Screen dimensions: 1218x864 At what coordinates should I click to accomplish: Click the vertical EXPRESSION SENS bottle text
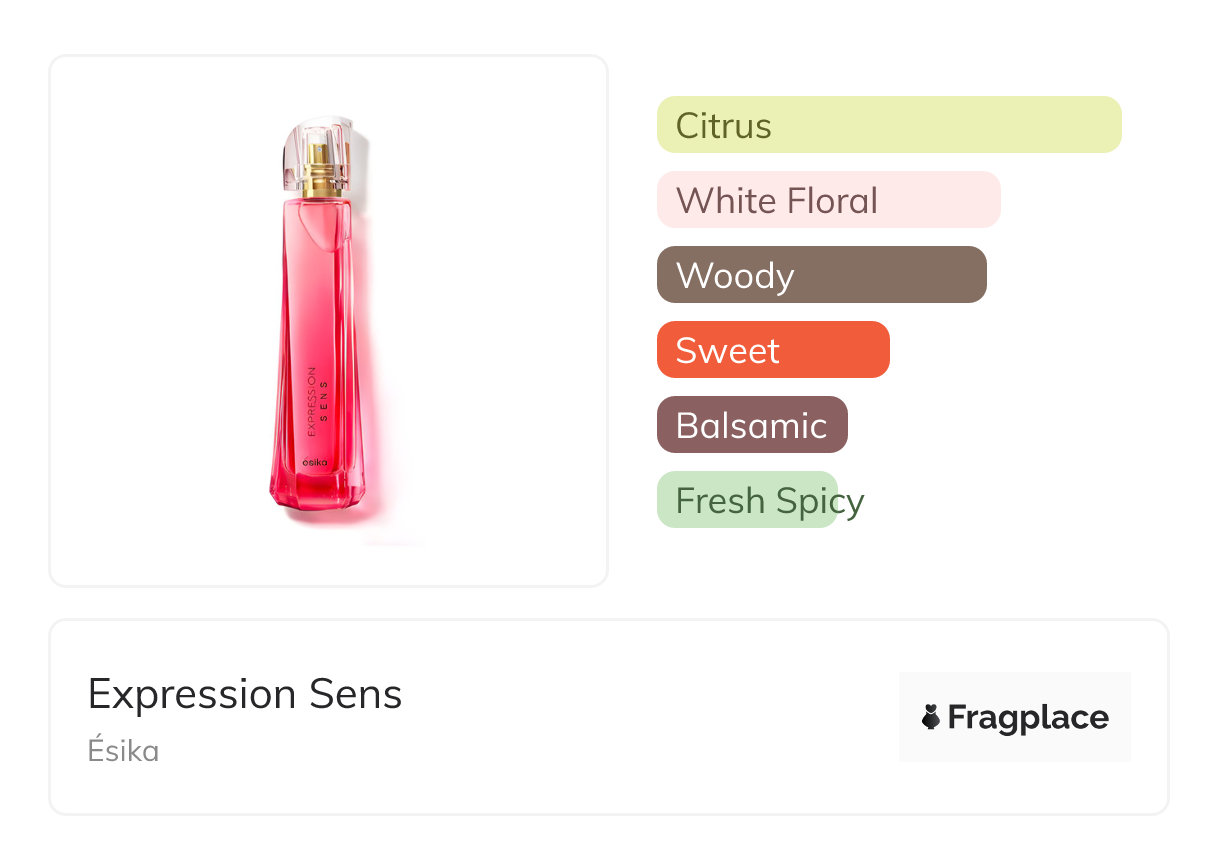click(x=317, y=402)
